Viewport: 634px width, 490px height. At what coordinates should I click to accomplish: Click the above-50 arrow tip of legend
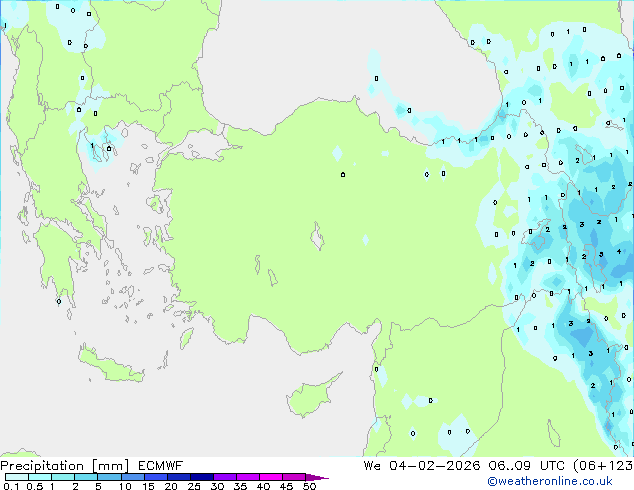click(x=317, y=478)
